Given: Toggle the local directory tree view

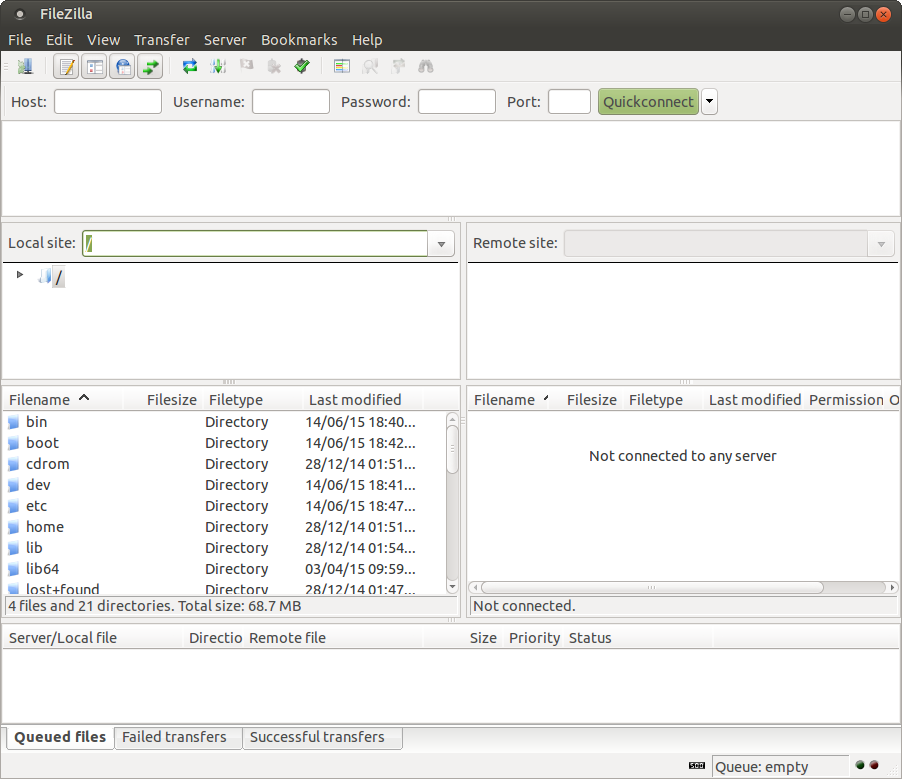Looking at the screenshot, I should coord(95,66).
